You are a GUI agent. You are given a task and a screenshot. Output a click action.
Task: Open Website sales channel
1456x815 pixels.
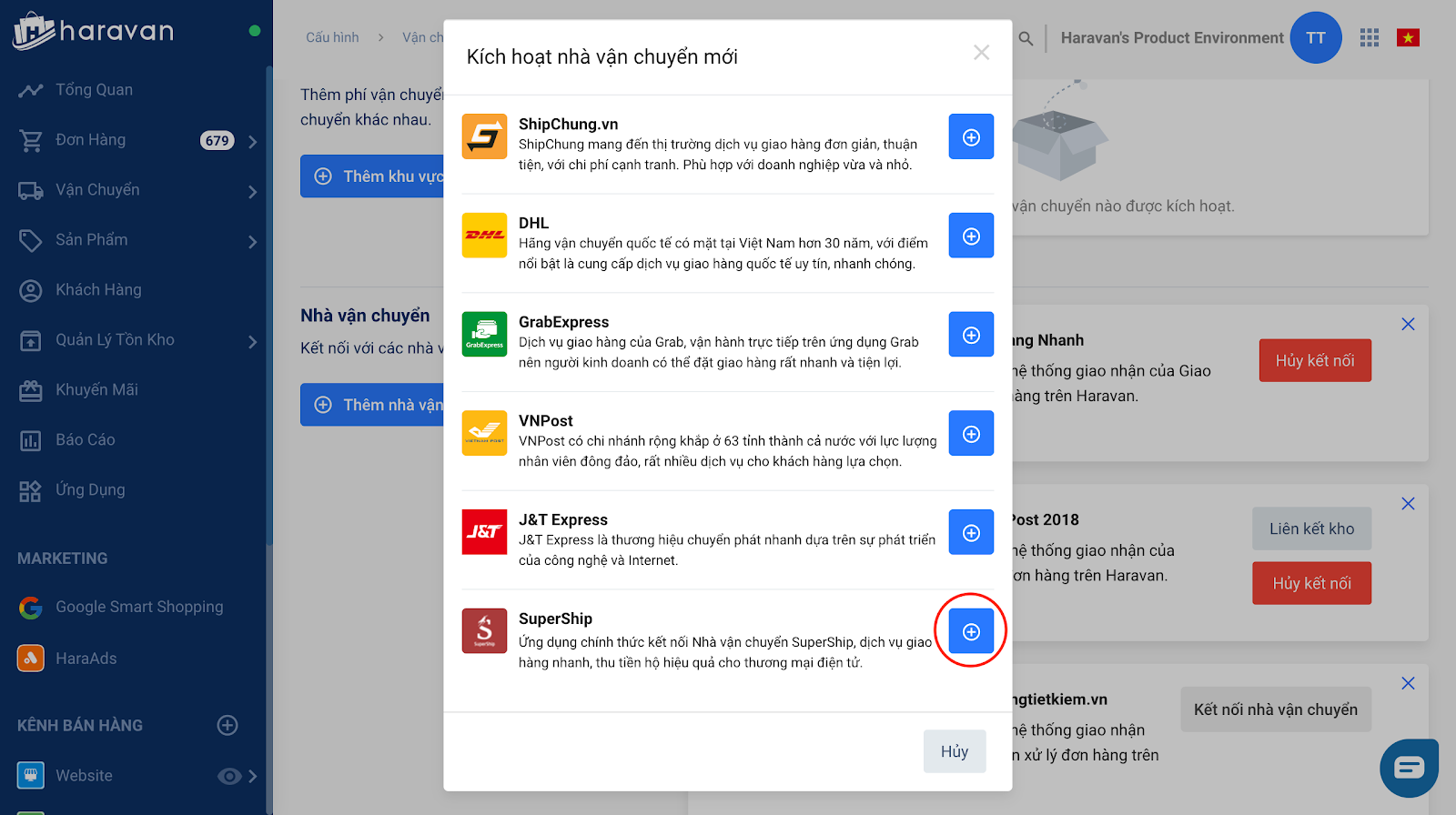point(84,776)
